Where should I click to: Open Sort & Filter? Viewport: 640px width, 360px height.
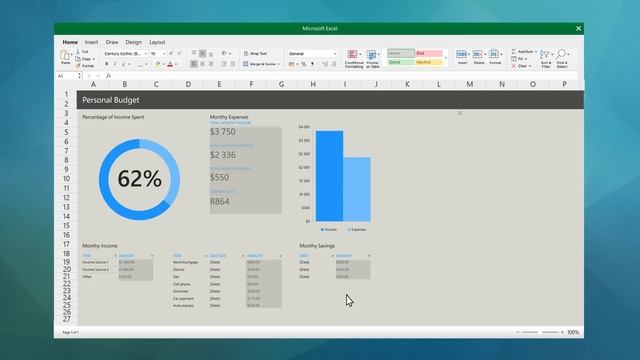546,58
